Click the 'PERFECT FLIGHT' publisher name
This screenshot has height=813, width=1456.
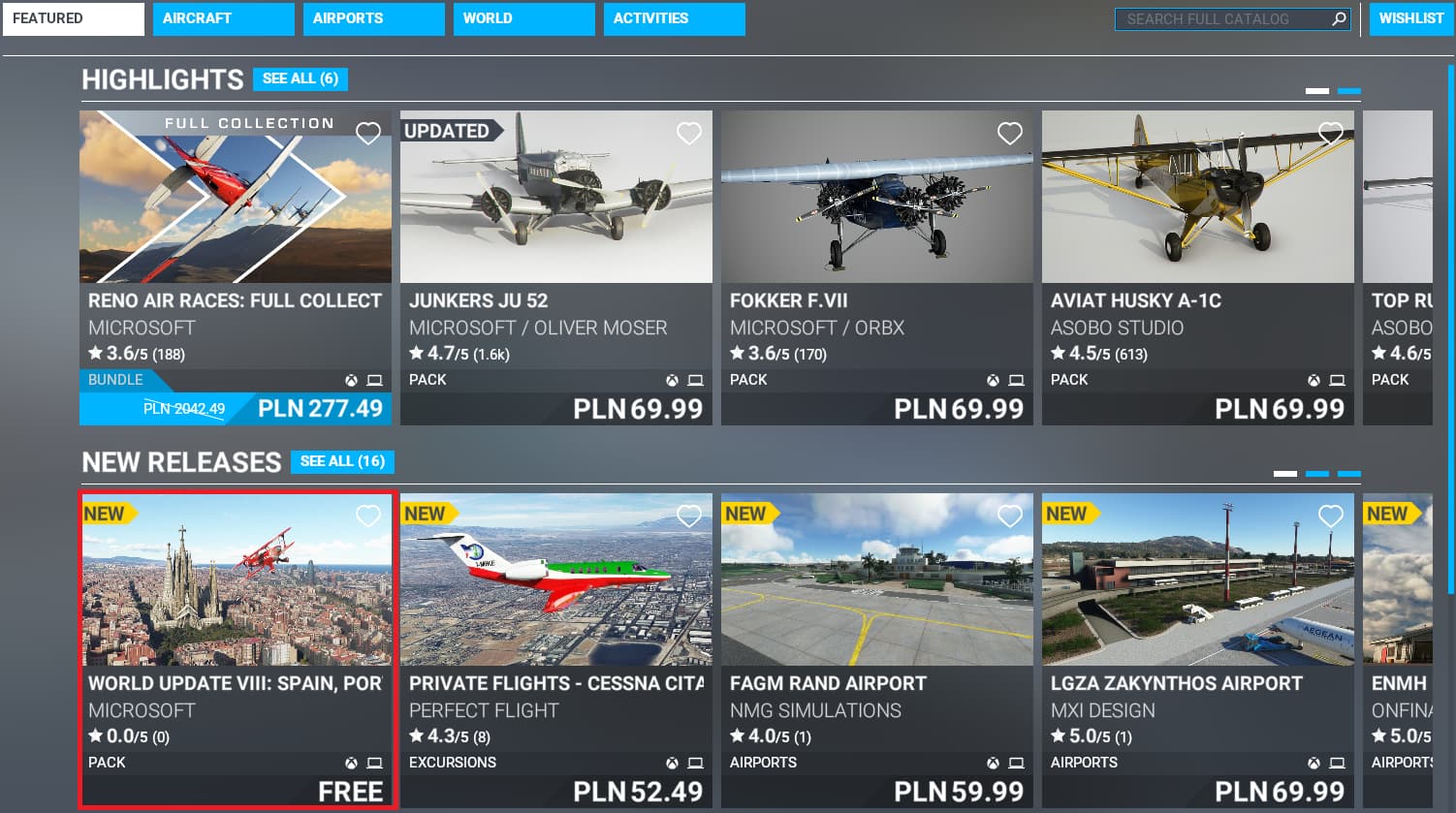[x=484, y=710]
